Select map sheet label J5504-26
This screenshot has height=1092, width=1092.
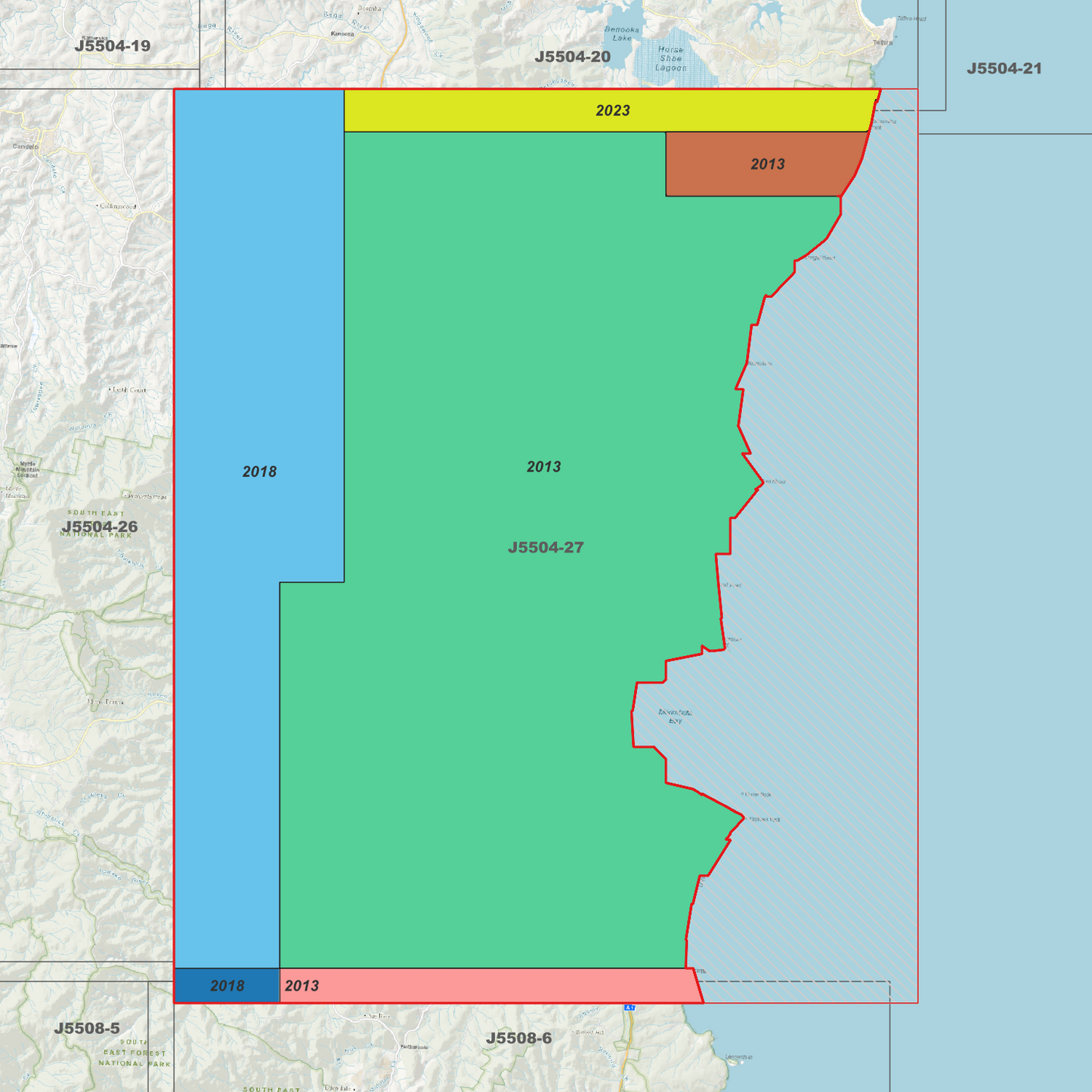[x=100, y=527]
